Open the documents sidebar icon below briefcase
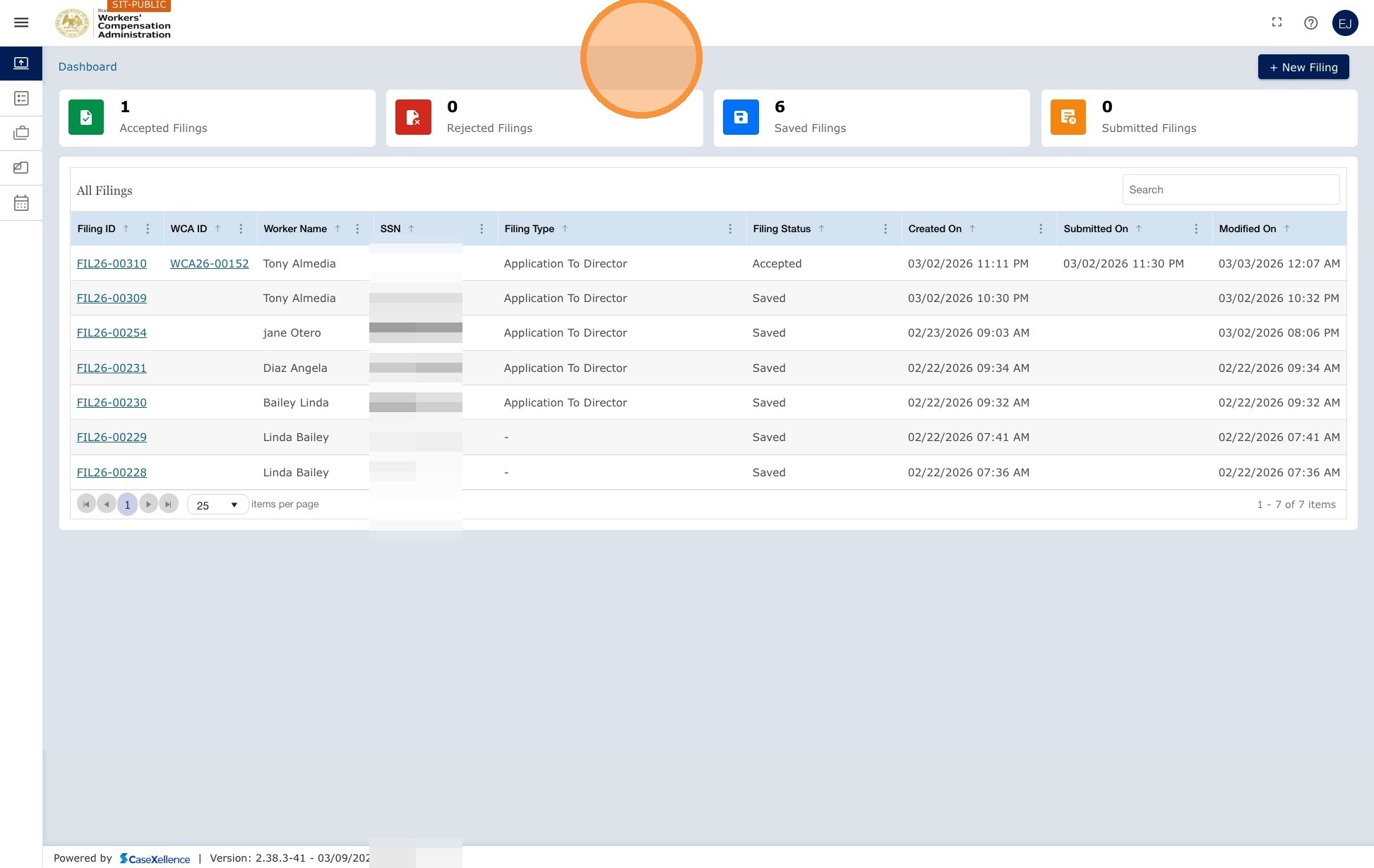This screenshot has height=868, width=1374. pyautogui.click(x=21, y=168)
